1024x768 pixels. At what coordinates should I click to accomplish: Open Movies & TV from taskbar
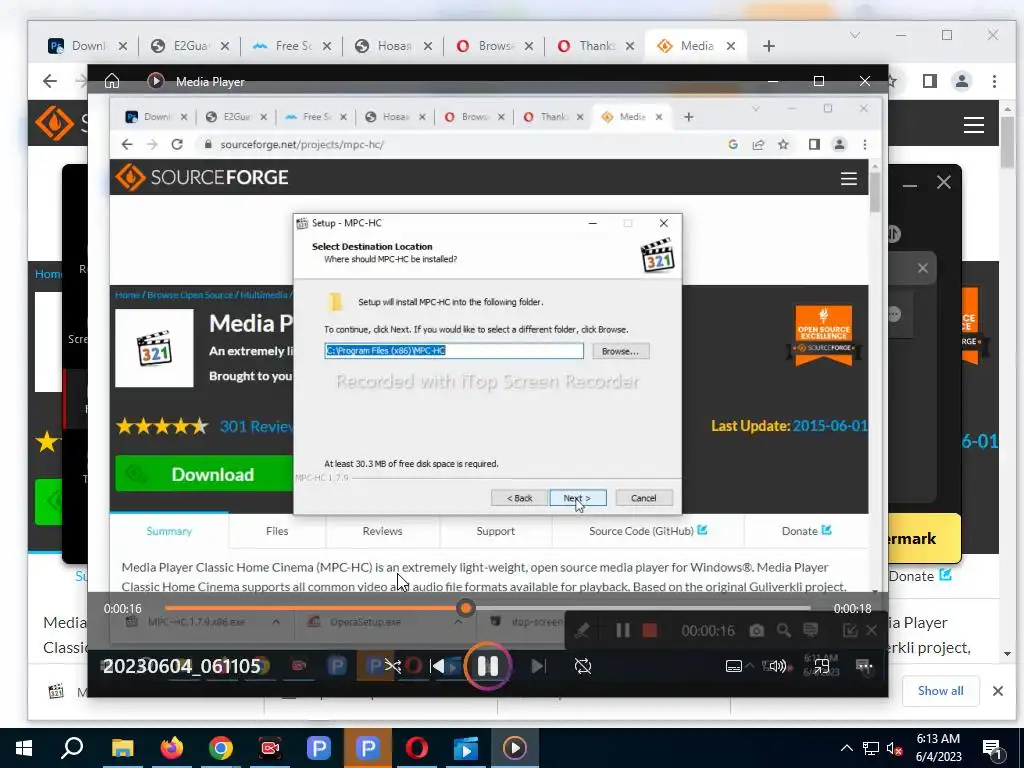(466, 748)
